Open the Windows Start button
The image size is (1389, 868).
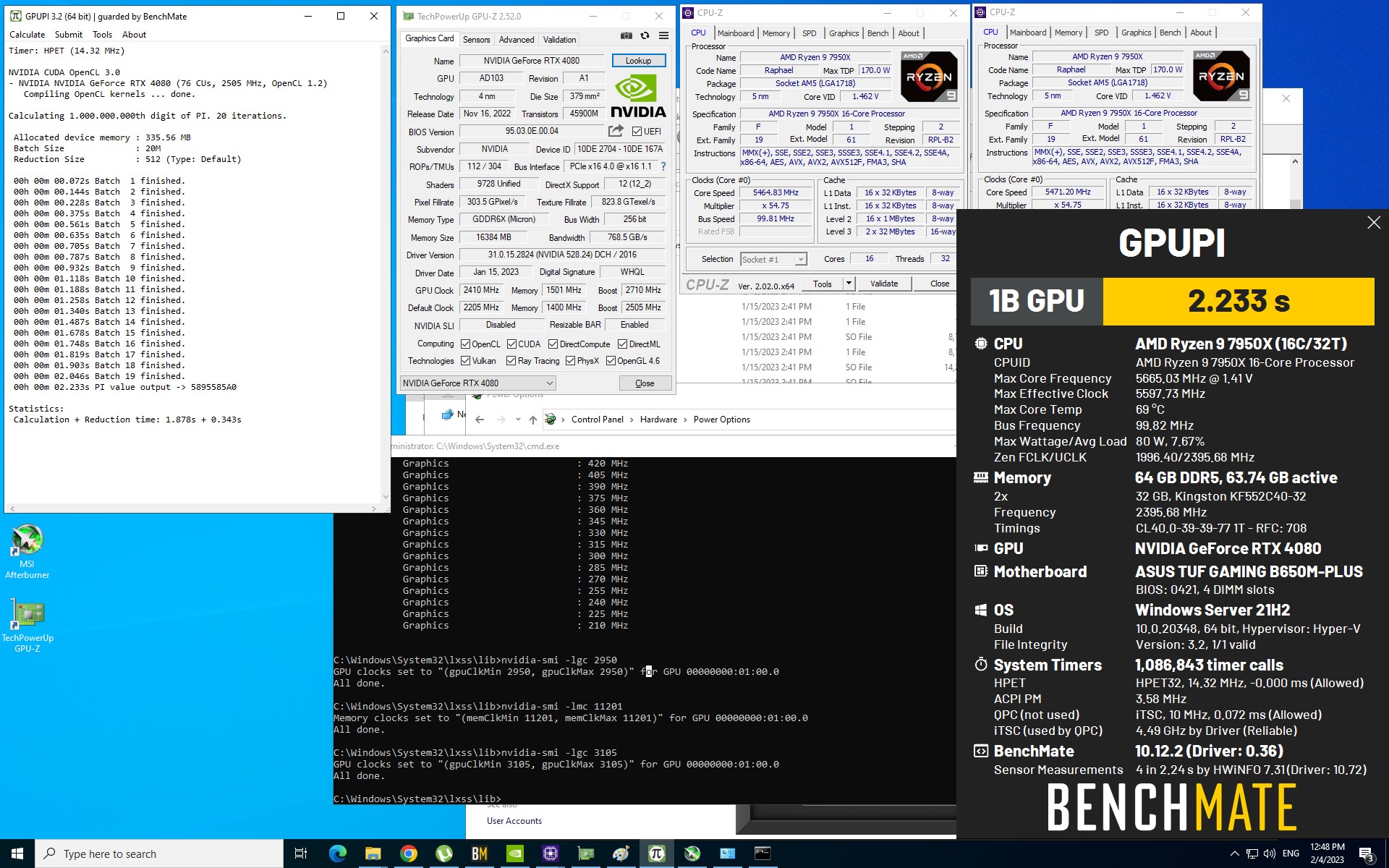tap(17, 854)
